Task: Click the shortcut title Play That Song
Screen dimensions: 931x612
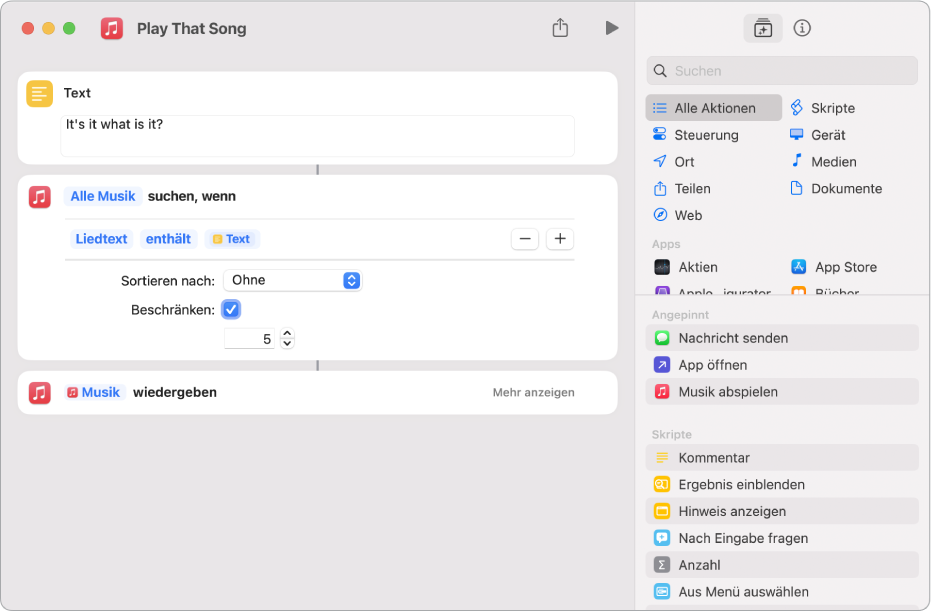Action: click(191, 28)
